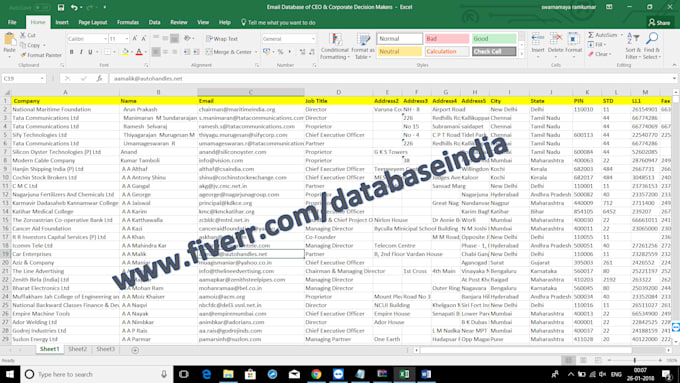Open Excel from Windows taskbar
This screenshot has height=383, width=680.
coord(404,374)
